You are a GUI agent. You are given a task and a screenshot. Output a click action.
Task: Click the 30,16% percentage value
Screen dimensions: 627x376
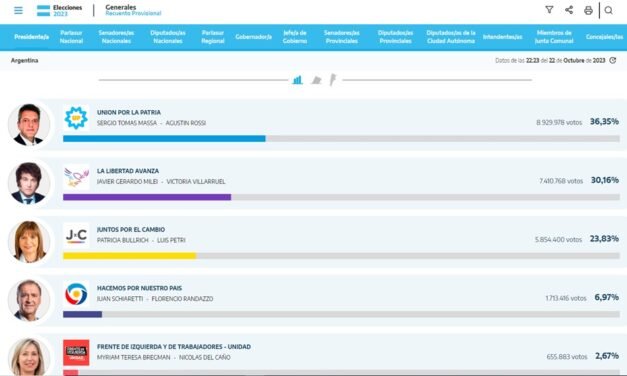pos(605,180)
